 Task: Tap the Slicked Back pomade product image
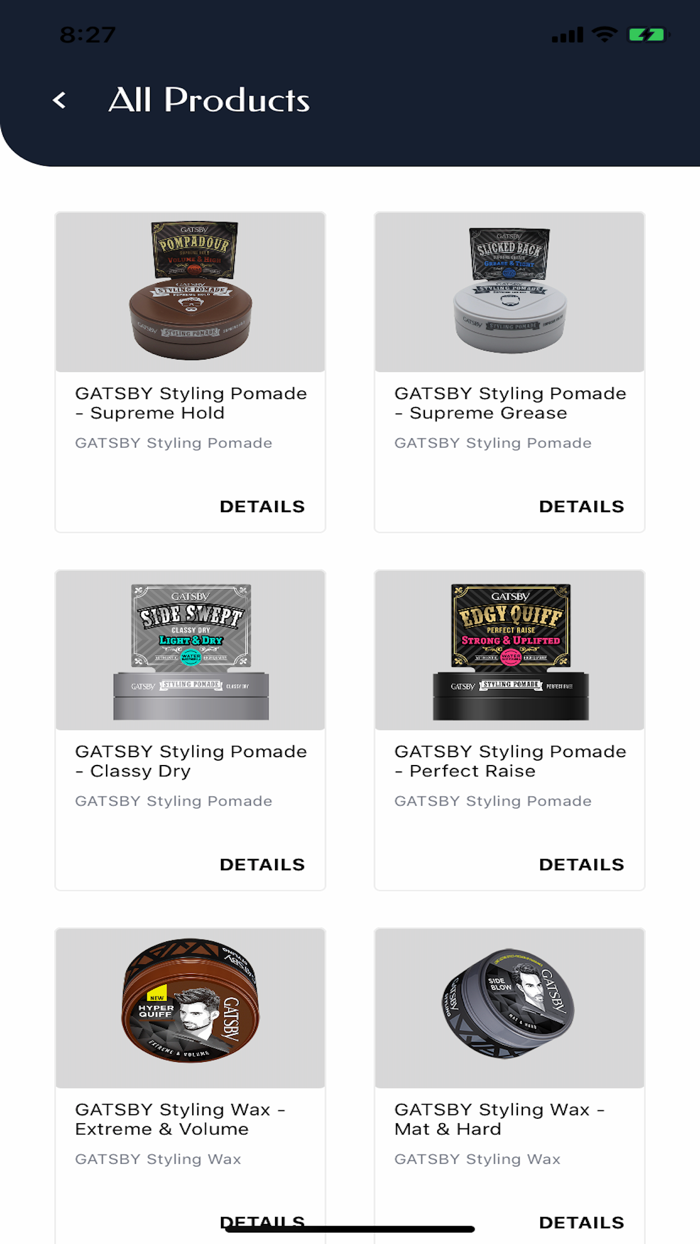click(x=510, y=292)
